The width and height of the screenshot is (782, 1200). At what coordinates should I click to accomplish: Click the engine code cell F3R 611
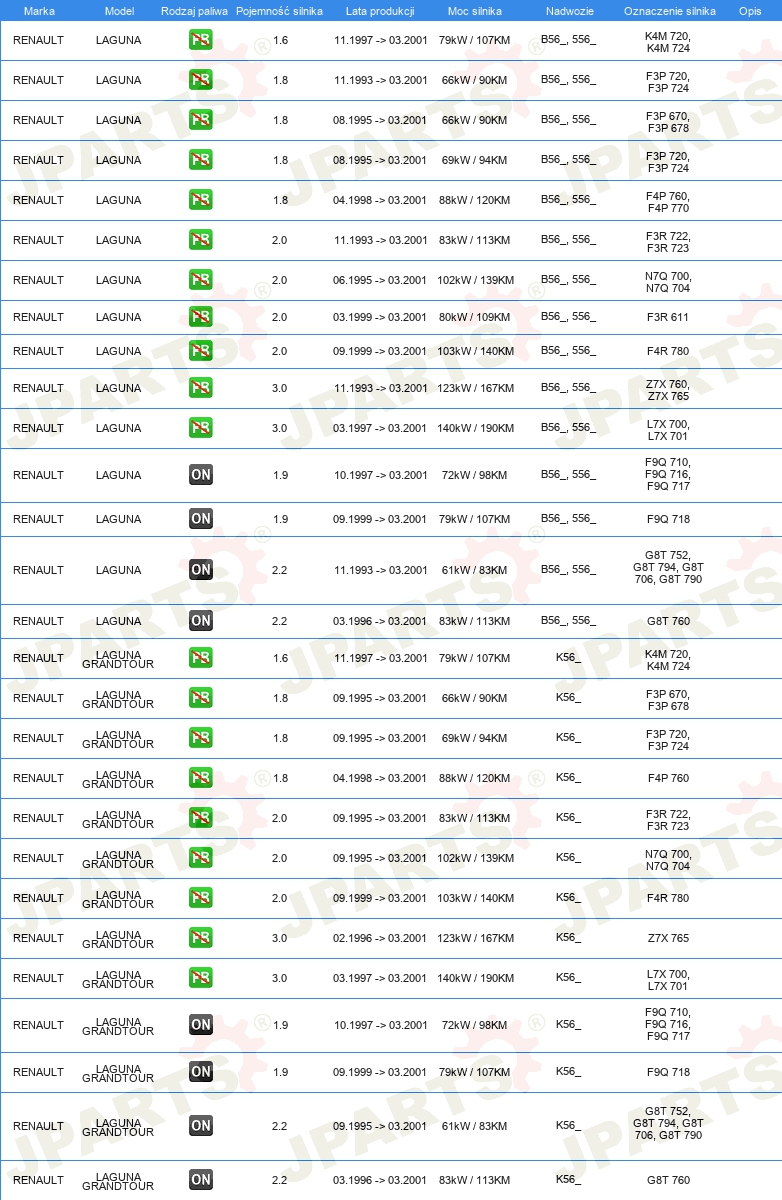tap(668, 317)
